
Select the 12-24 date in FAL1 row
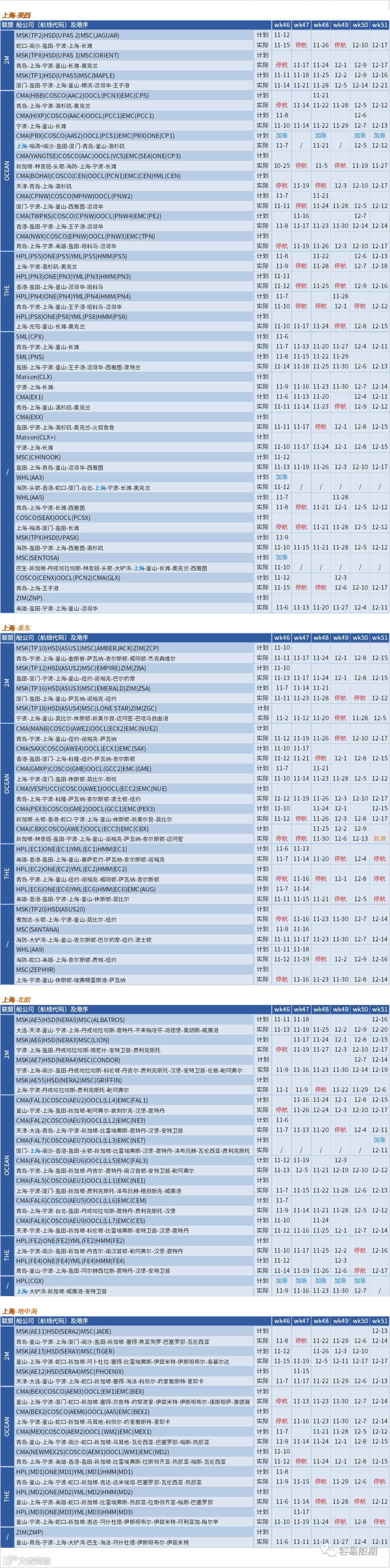321,1110
